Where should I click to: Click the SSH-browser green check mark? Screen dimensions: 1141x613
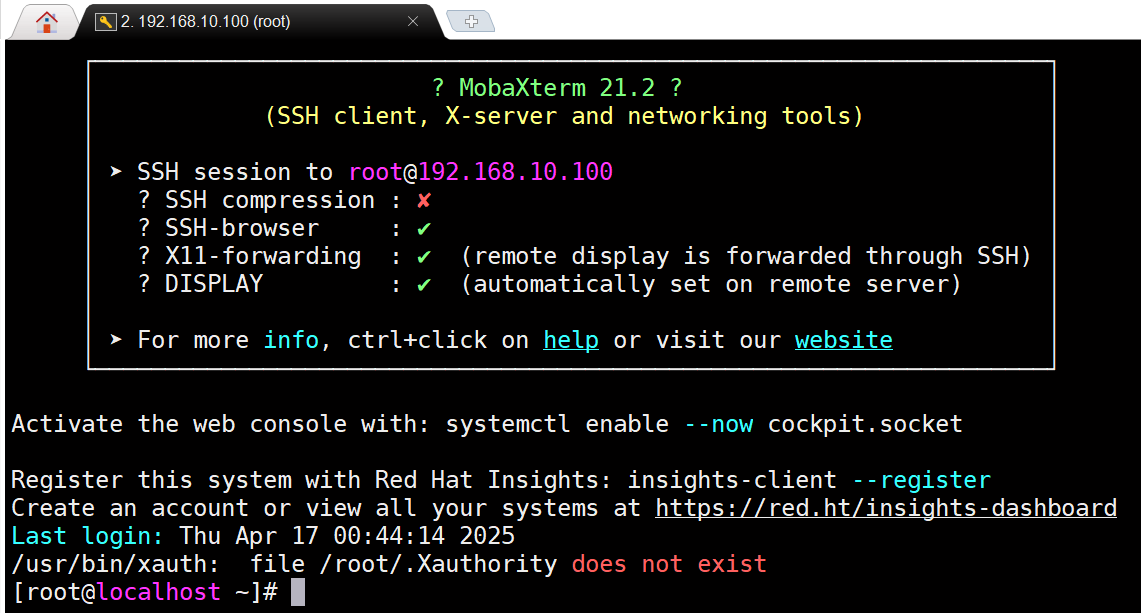(x=424, y=229)
